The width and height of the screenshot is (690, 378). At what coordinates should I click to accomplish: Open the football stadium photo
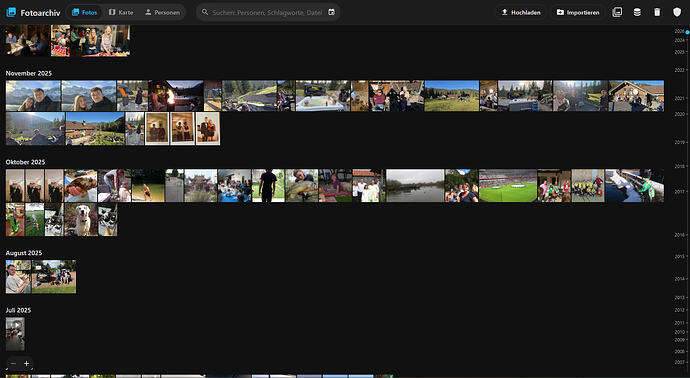[508, 186]
